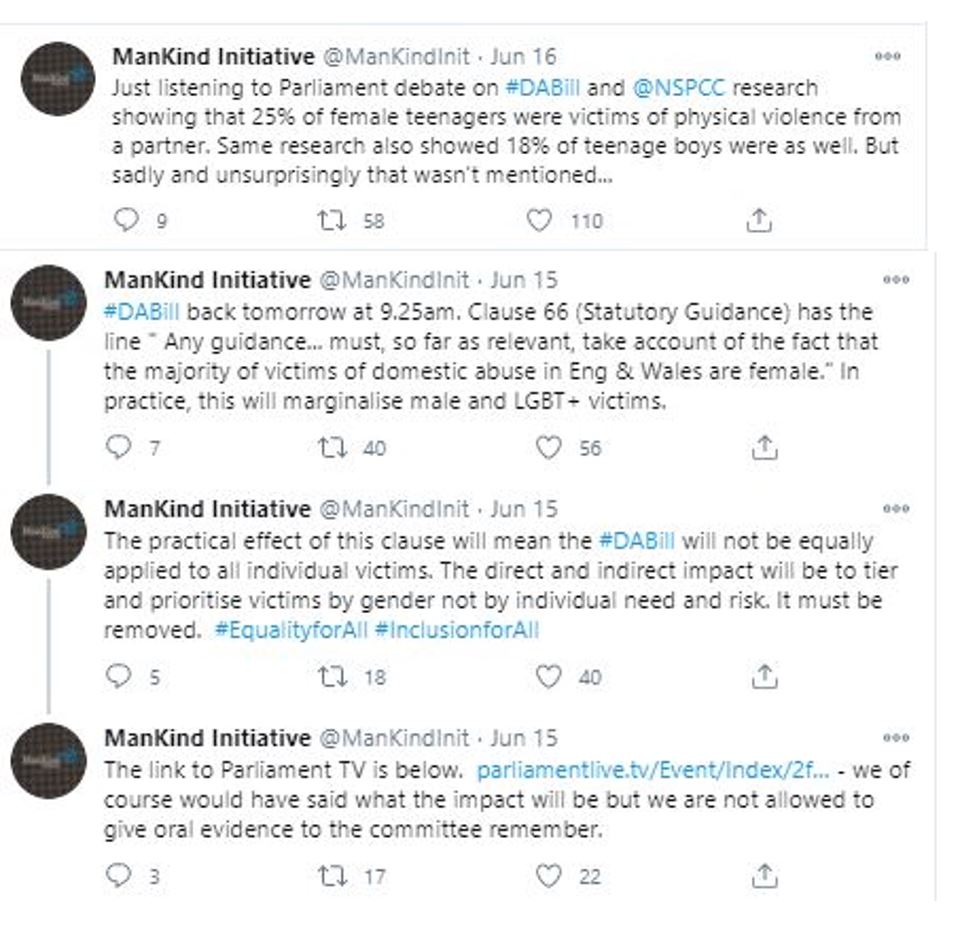
Task: Open @ManKindInit handle in the last tweet
Action: pos(393,738)
